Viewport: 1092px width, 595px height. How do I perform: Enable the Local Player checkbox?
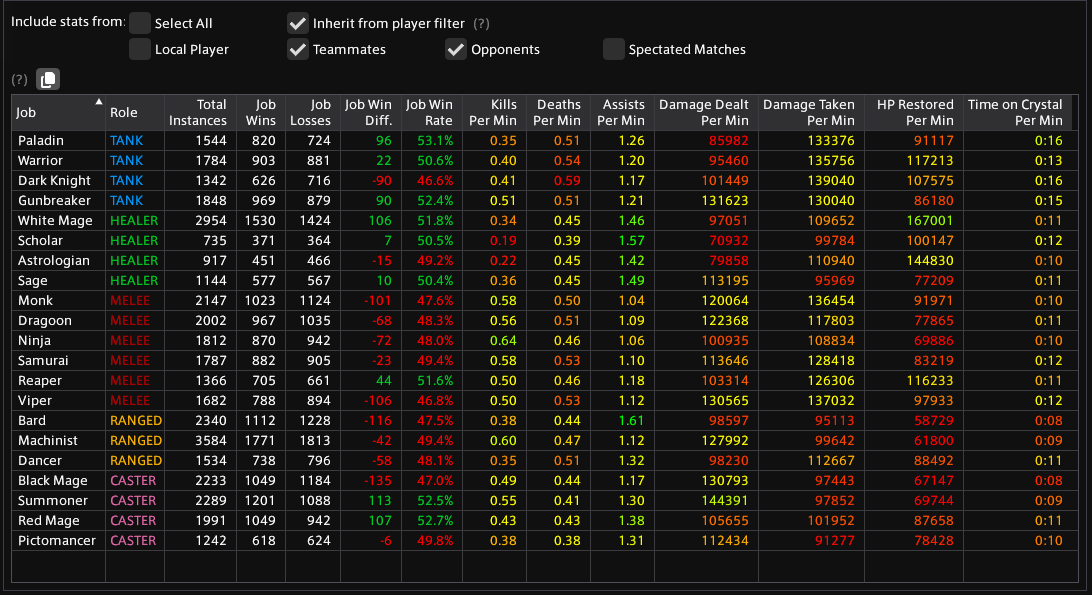[140, 49]
